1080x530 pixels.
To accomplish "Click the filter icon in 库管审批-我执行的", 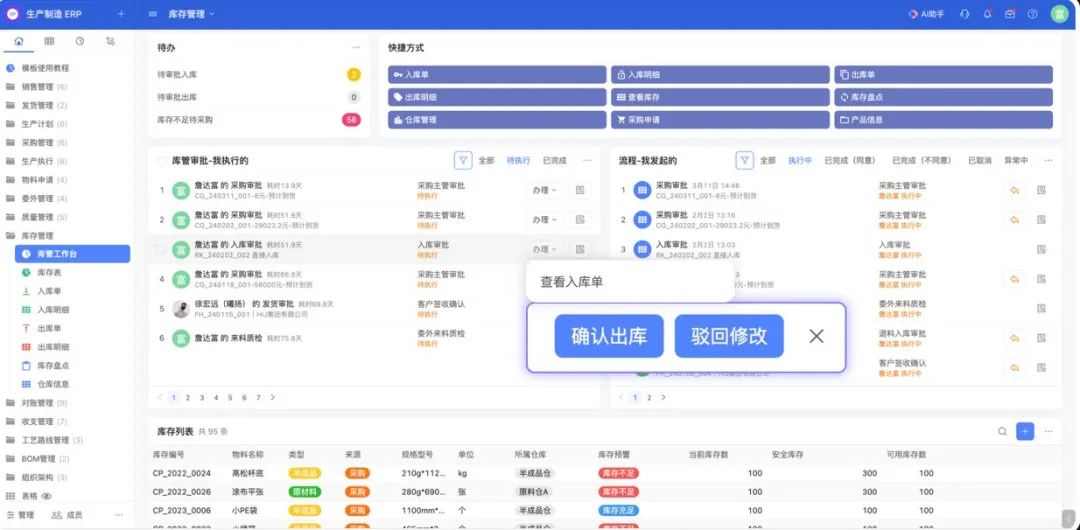I will click(x=463, y=161).
